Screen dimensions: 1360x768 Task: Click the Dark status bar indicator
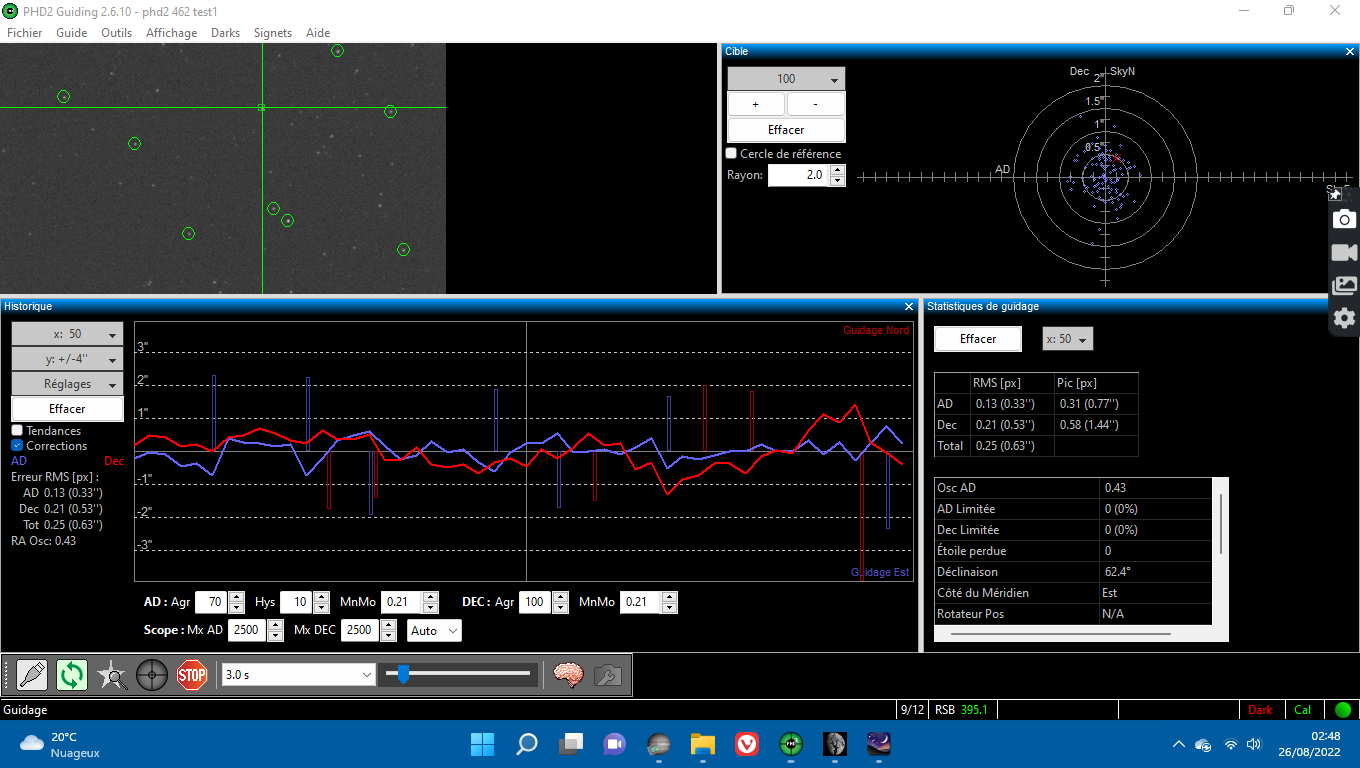point(1260,710)
